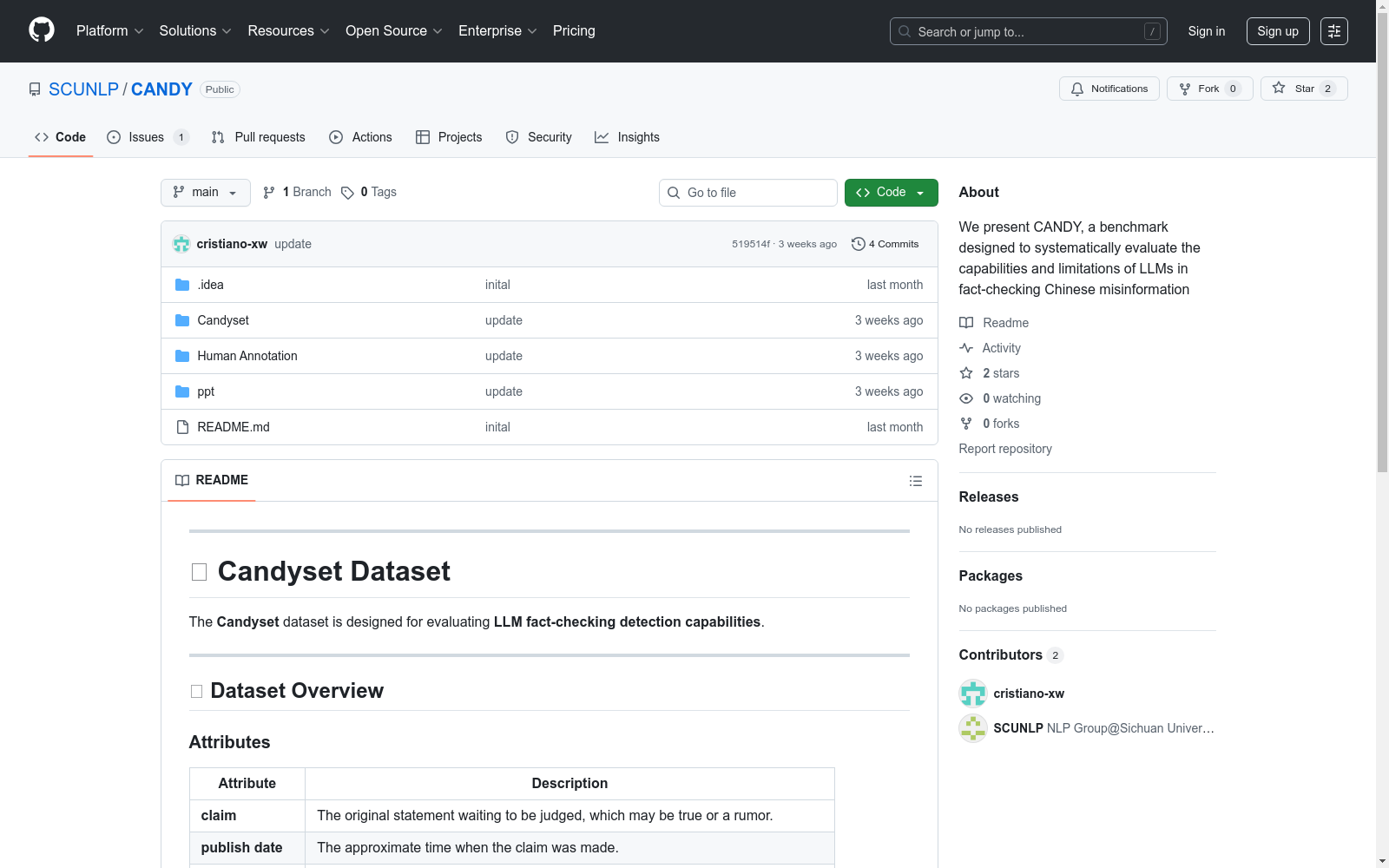Open commit hash 519514f
The image size is (1389, 868).
pos(751,244)
